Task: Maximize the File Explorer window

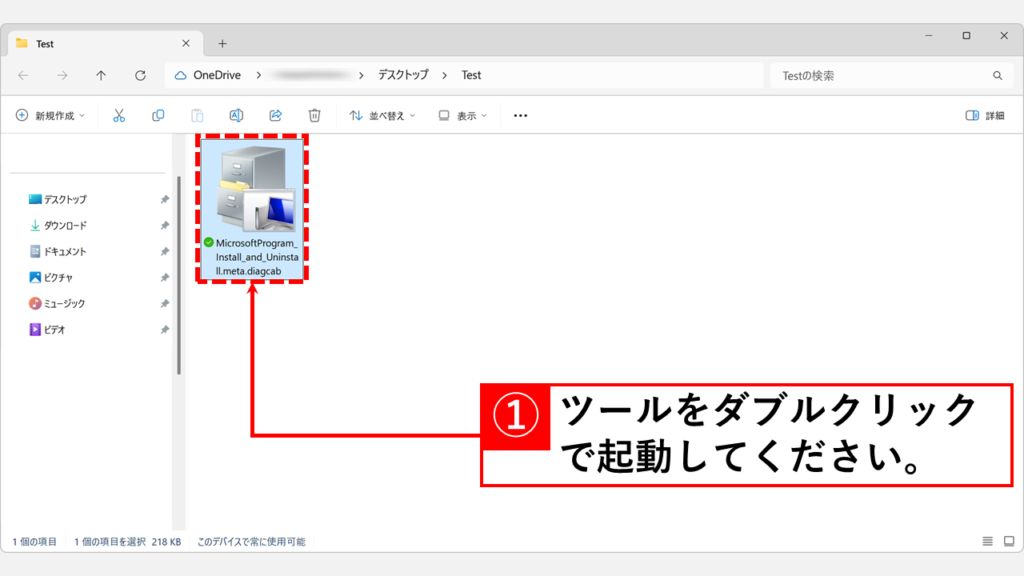Action: (x=967, y=36)
